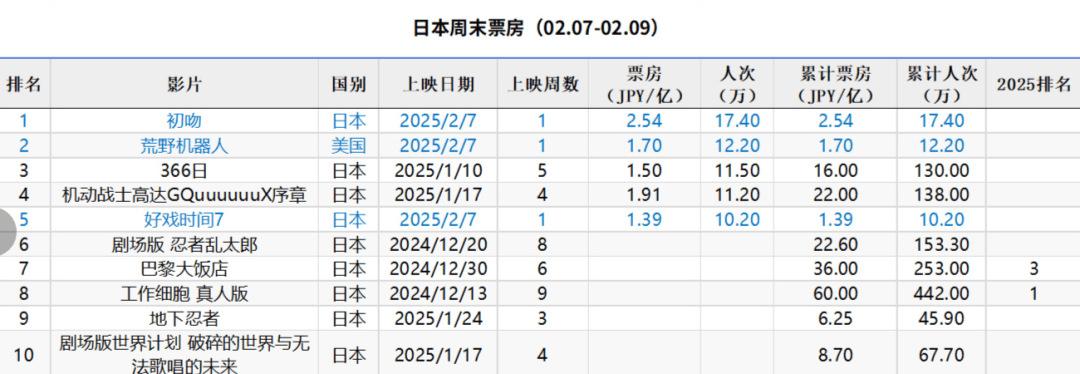The image size is (1080, 374).
Task: Click cumulative box office 6.25 for 地下忍者
Action: pos(836,319)
